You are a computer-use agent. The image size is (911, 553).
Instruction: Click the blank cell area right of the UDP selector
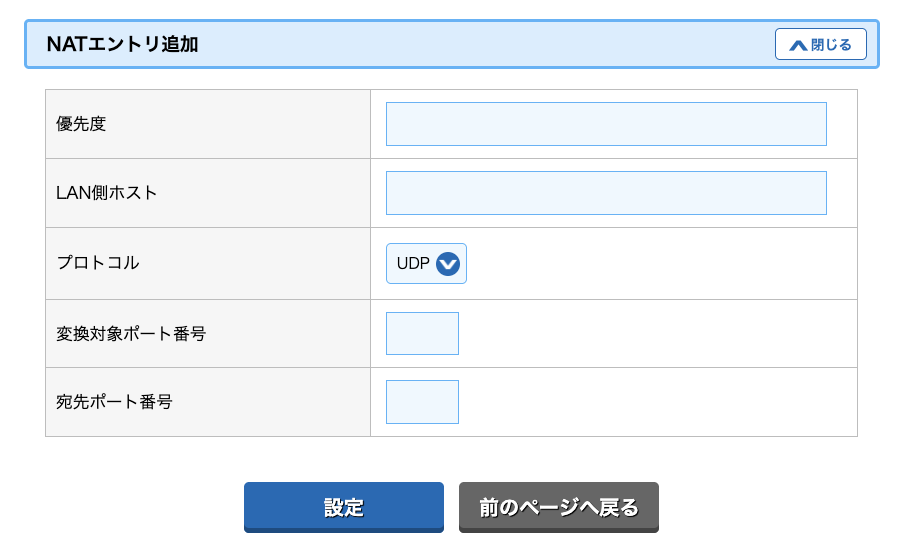coord(661,264)
